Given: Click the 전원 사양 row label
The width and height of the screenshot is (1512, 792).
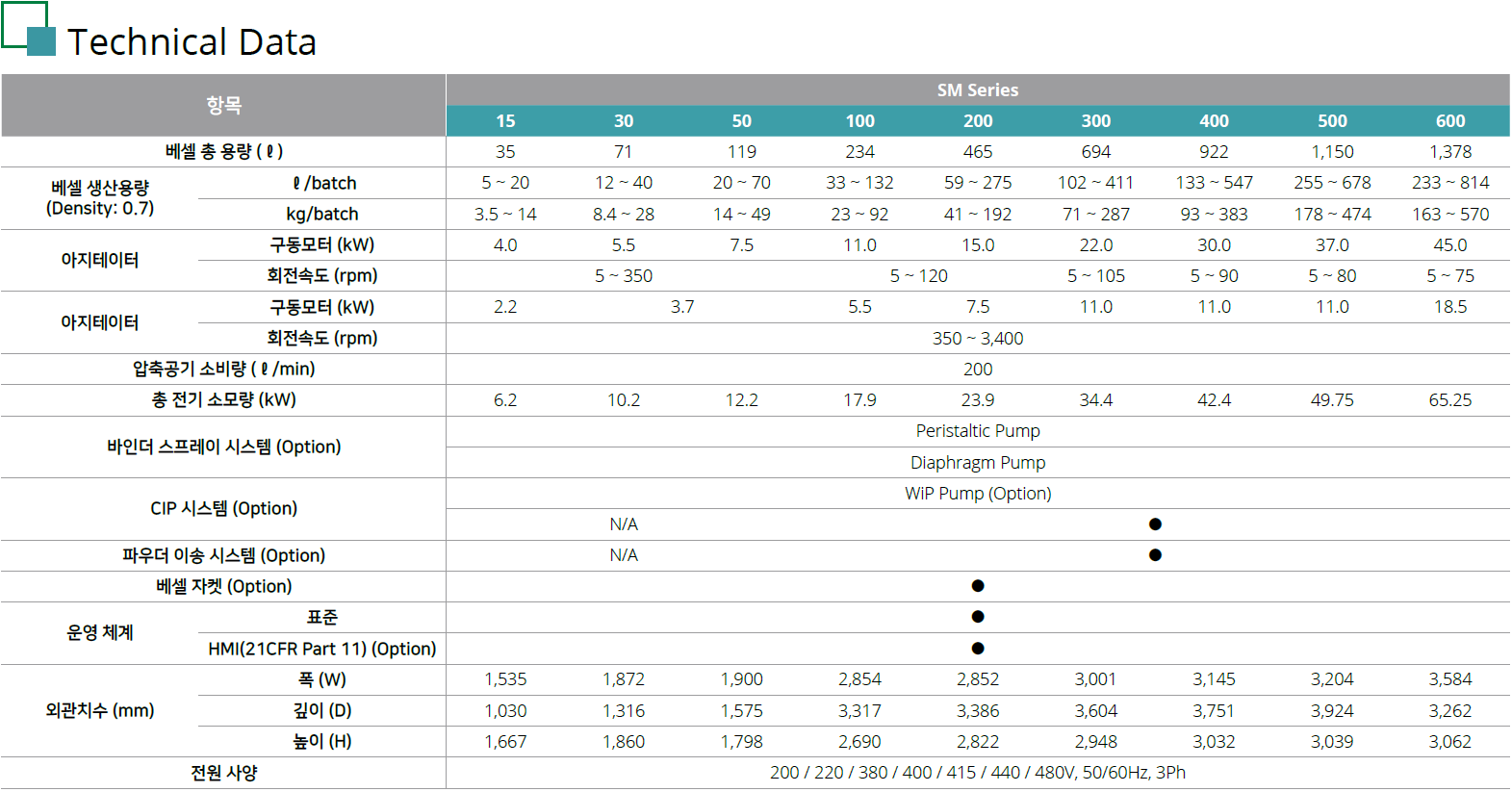Looking at the screenshot, I should click(x=223, y=773).
